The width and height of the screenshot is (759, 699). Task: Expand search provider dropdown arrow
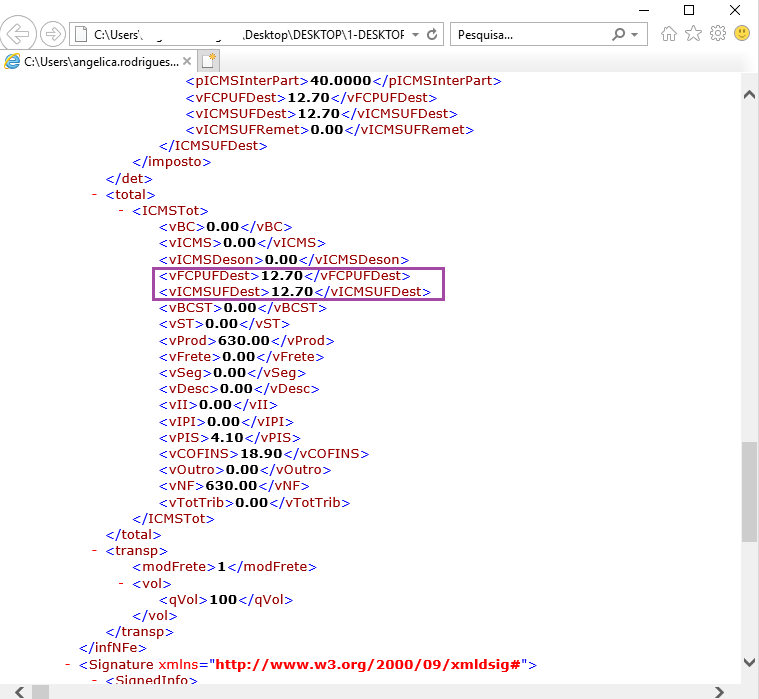pos(635,35)
